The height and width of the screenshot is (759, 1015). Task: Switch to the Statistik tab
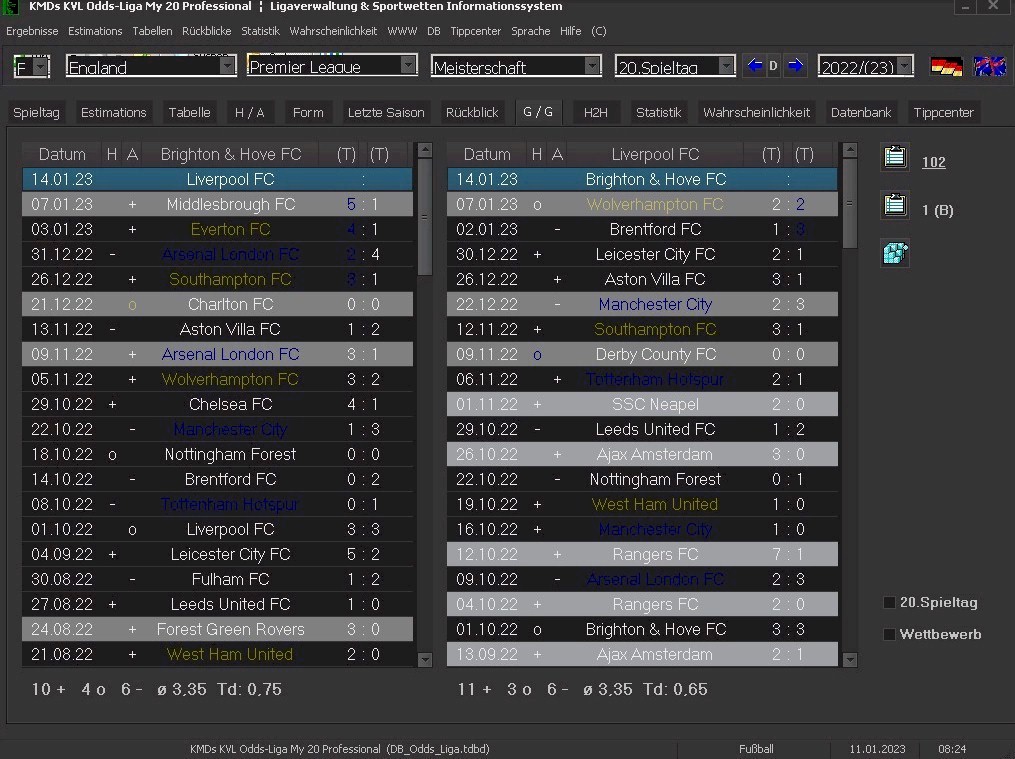658,113
